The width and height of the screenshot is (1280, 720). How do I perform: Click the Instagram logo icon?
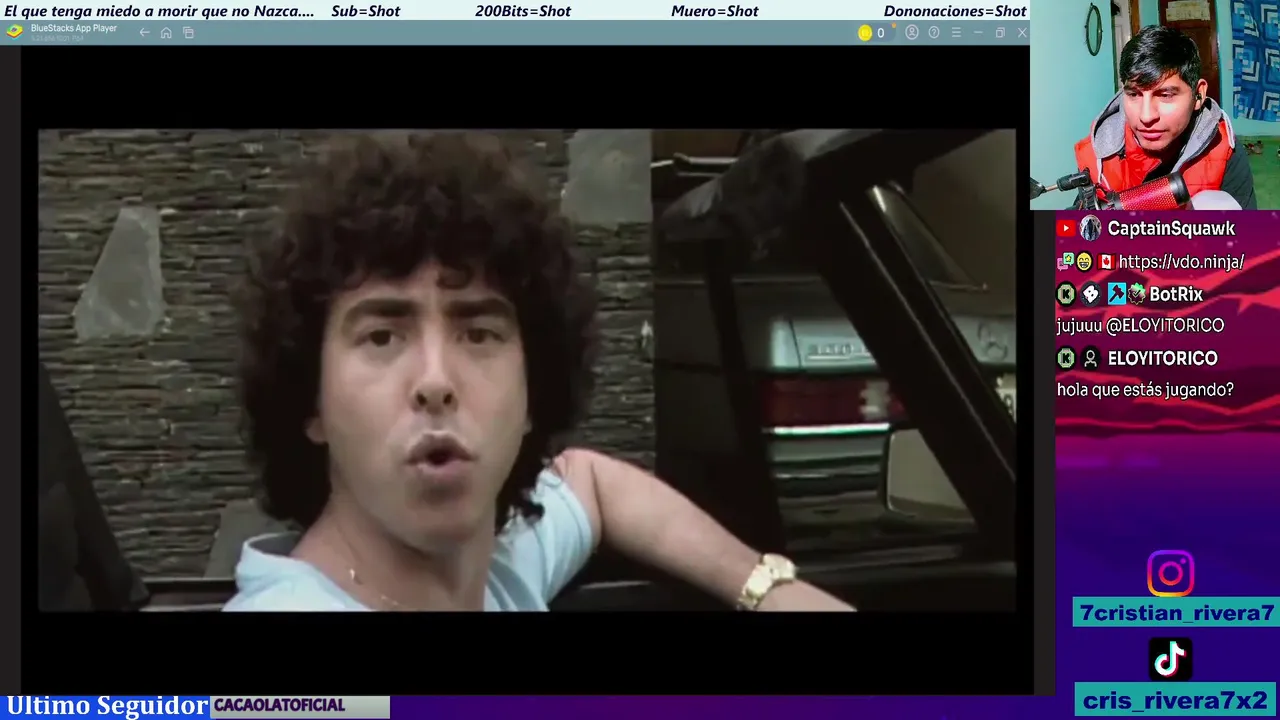click(1170, 574)
